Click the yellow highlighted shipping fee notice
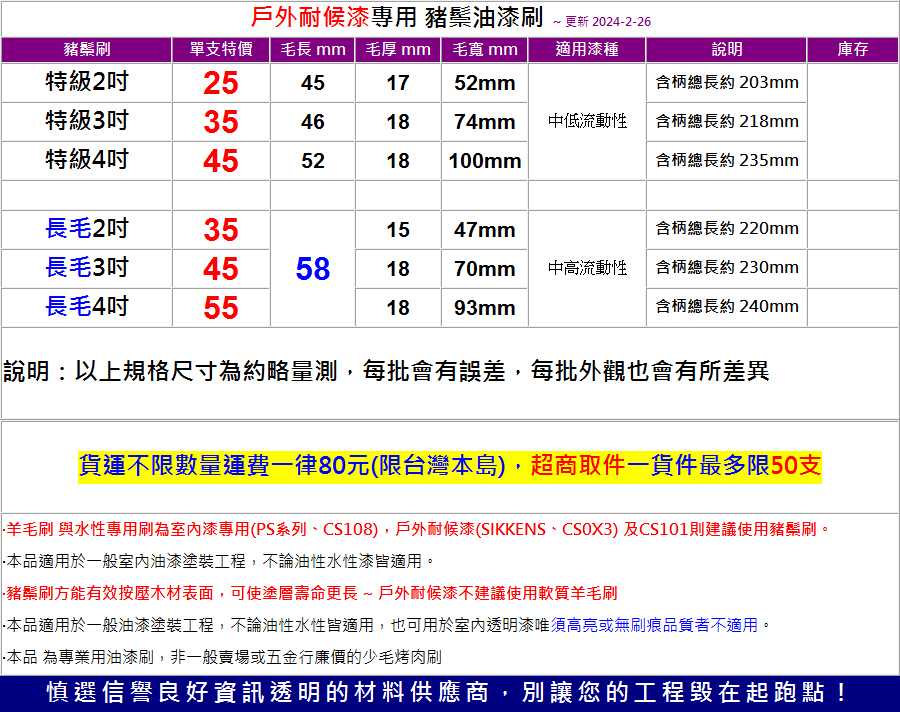Viewport: 900px width, 712px height. [x=450, y=466]
